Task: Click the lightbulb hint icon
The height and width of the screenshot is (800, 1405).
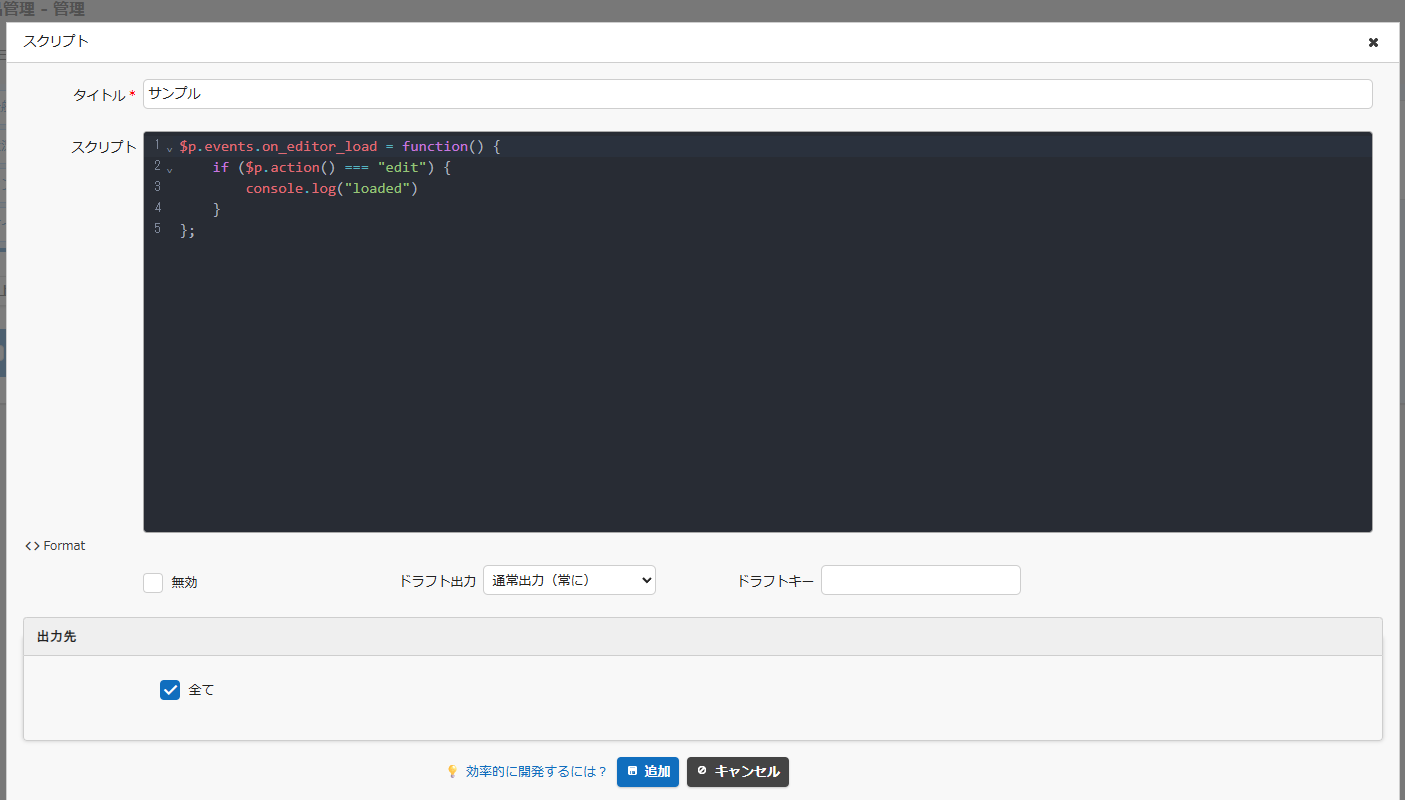Action: click(452, 772)
